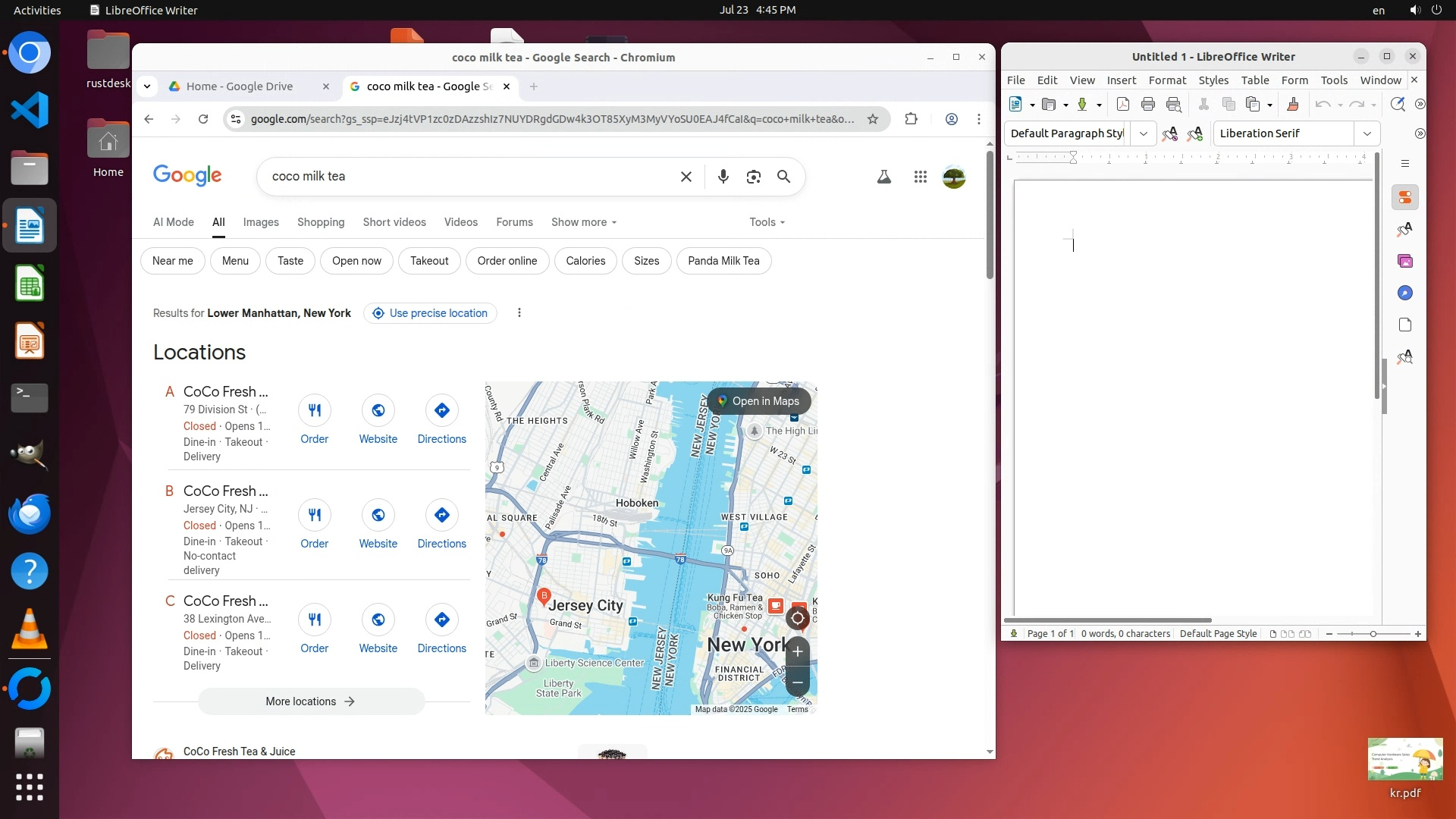Click the zoom slider handle in Writer

tap(1373, 634)
